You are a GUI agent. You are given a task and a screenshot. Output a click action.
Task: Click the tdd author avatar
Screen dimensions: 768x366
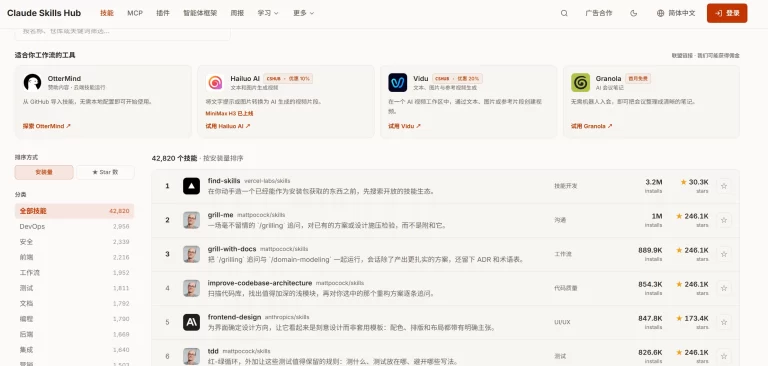click(x=192, y=356)
